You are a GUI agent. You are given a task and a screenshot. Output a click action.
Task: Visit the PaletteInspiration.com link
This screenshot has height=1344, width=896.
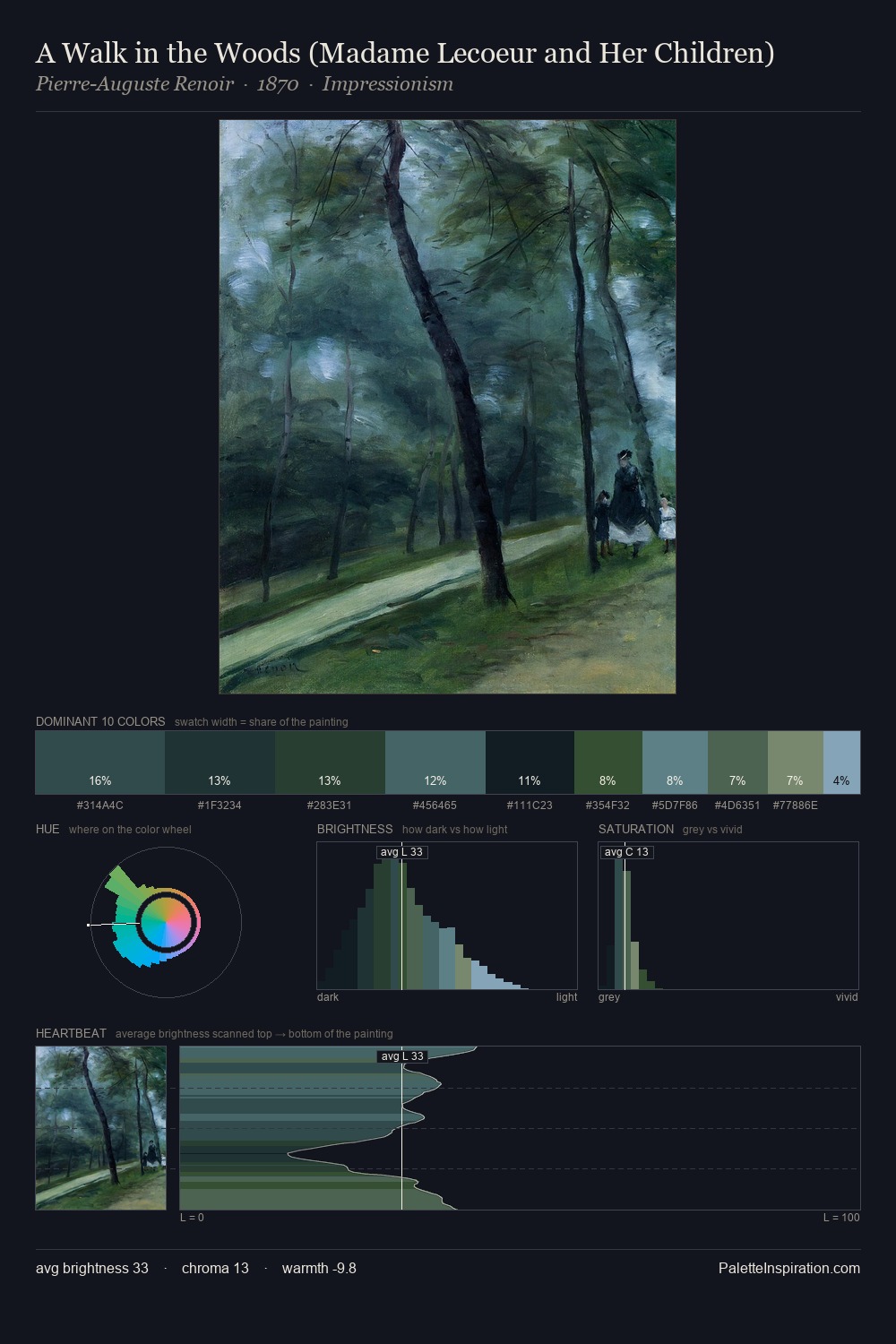click(789, 1268)
